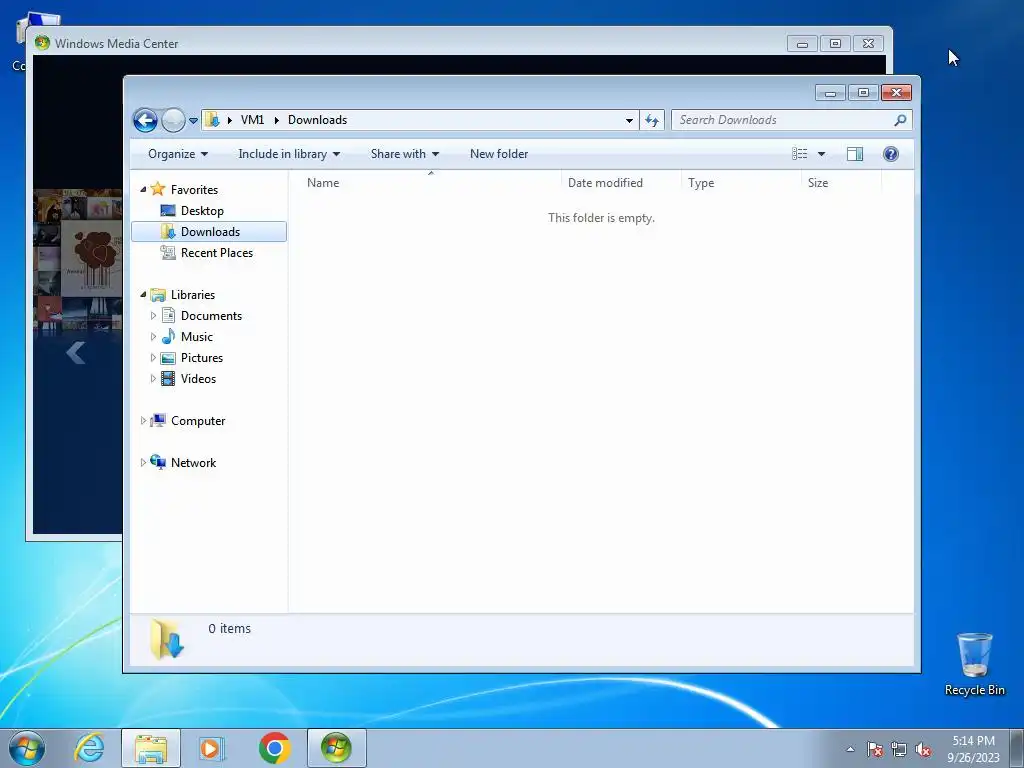Click the search magnifier icon
This screenshot has height=768, width=1024.
tap(901, 120)
